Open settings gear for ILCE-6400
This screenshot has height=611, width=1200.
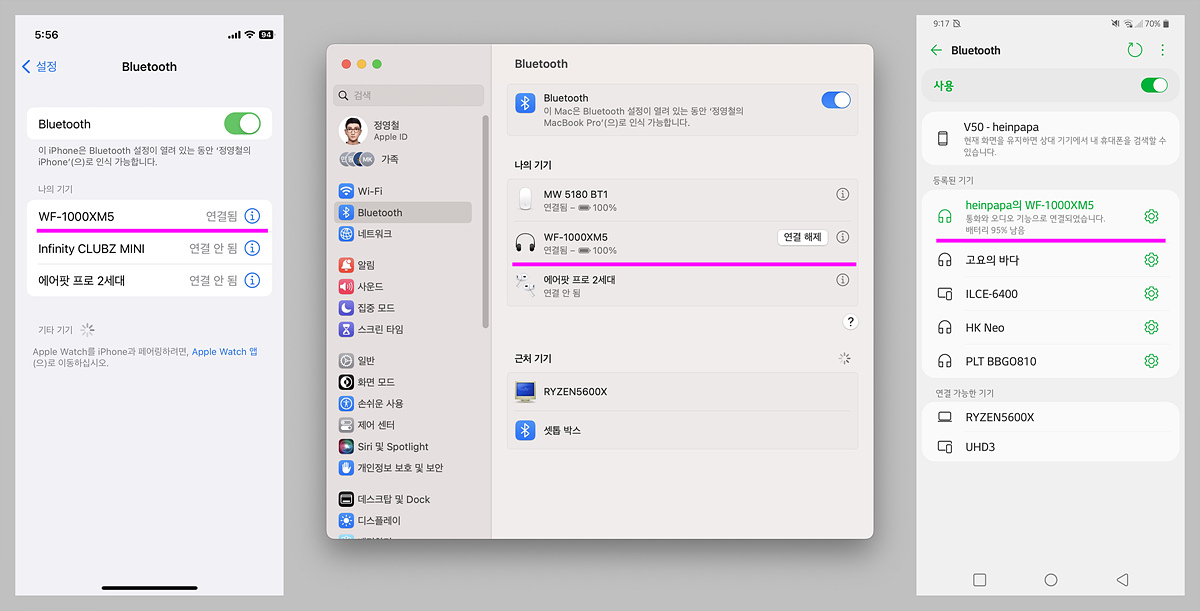pos(1151,294)
